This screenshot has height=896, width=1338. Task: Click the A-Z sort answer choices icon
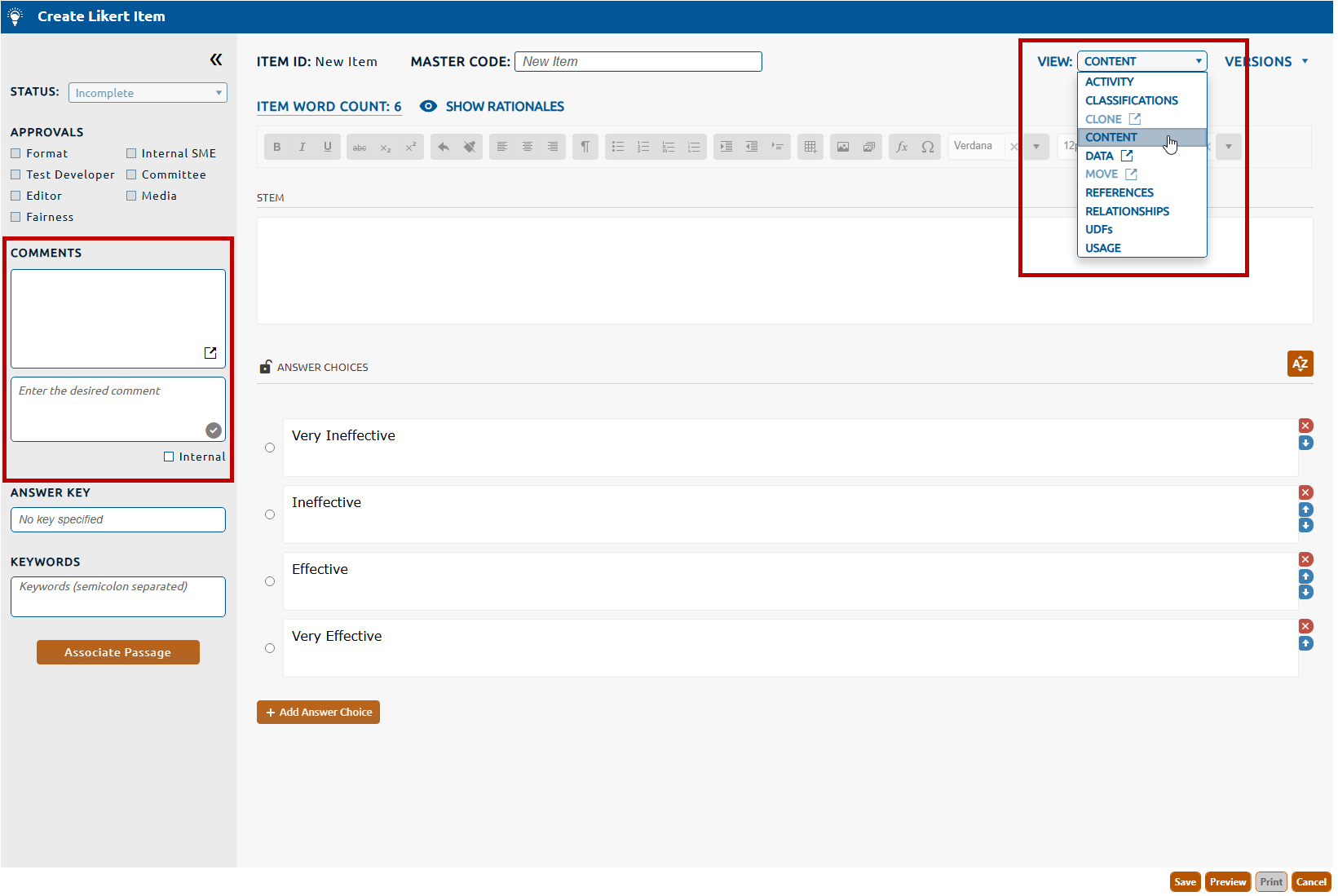(x=1300, y=364)
